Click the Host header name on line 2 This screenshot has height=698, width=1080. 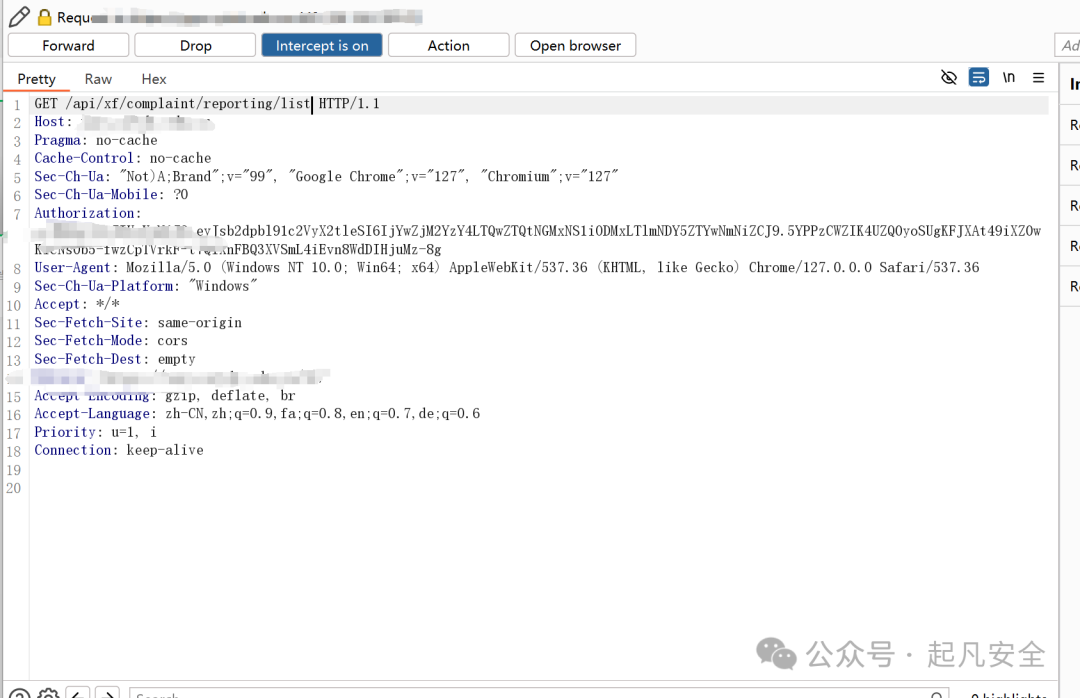click(52, 122)
